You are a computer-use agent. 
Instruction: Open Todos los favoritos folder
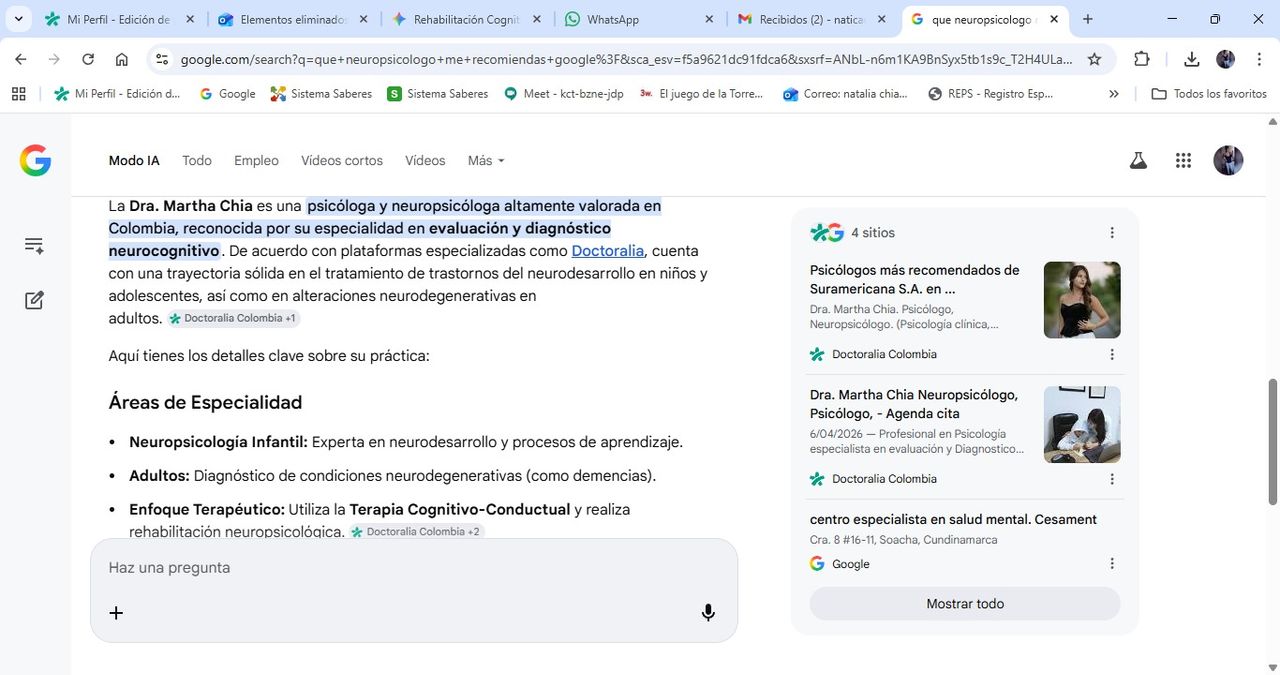[1209, 94]
